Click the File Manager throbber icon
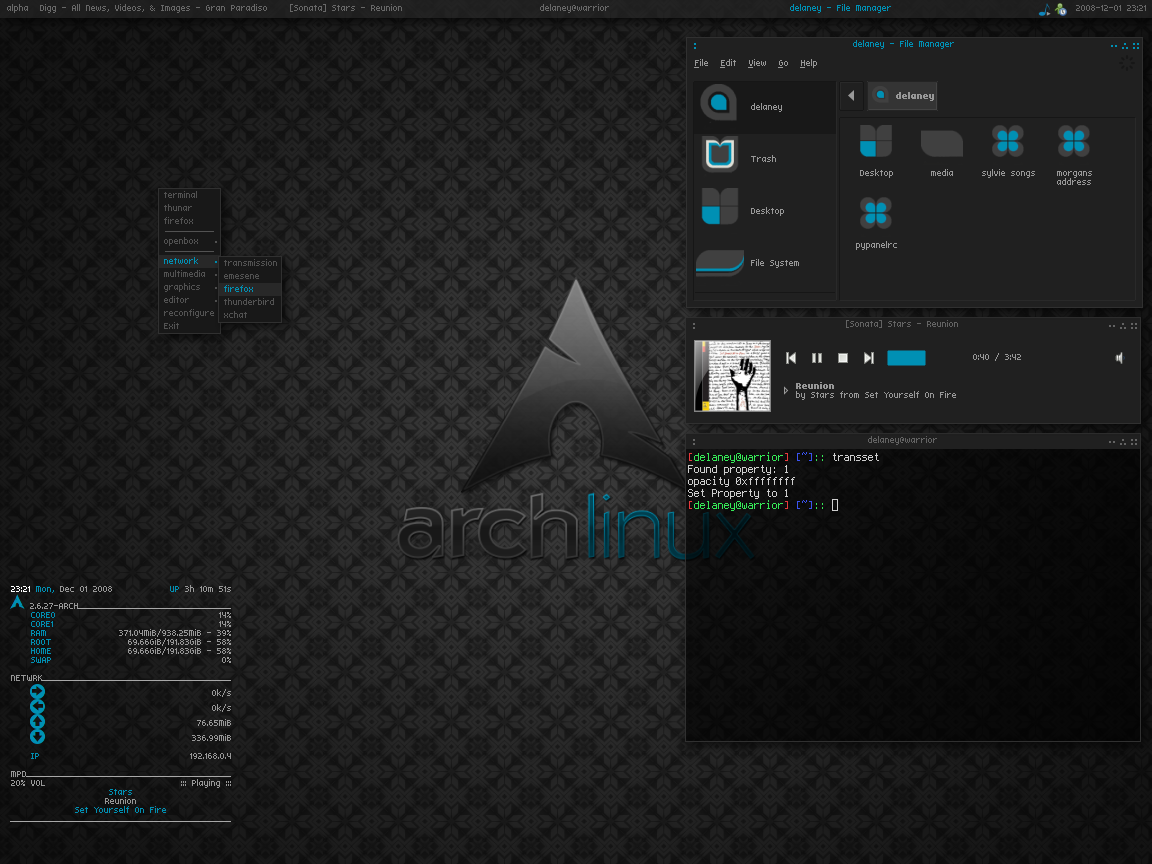This screenshot has width=1152, height=864. point(1126,64)
